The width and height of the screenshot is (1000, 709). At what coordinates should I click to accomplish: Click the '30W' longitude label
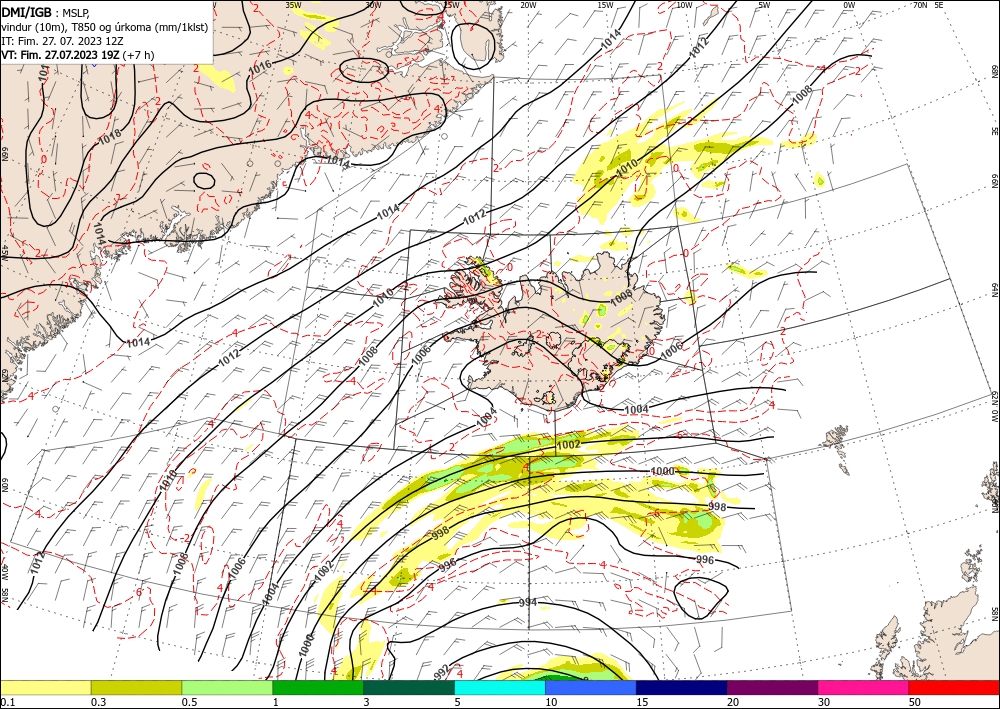[373, 5]
